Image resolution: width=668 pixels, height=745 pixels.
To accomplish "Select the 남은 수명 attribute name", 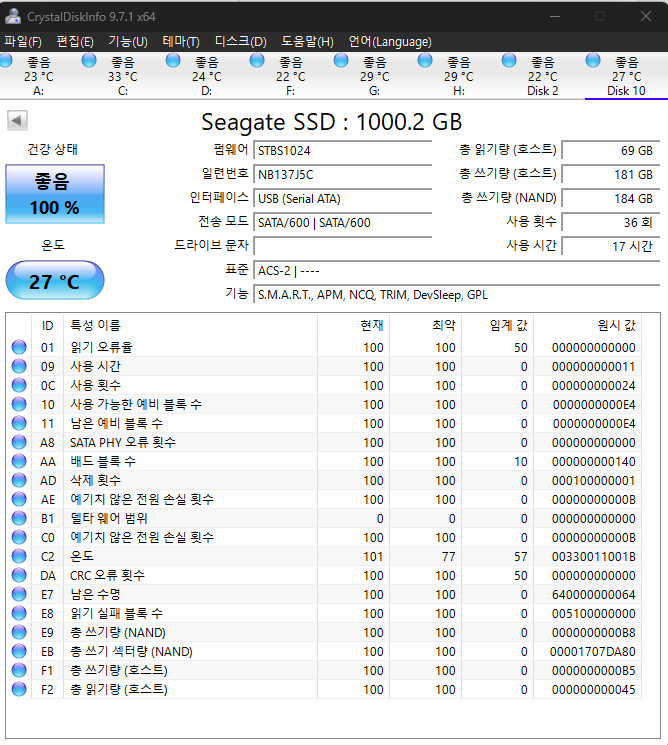I will [95, 594].
